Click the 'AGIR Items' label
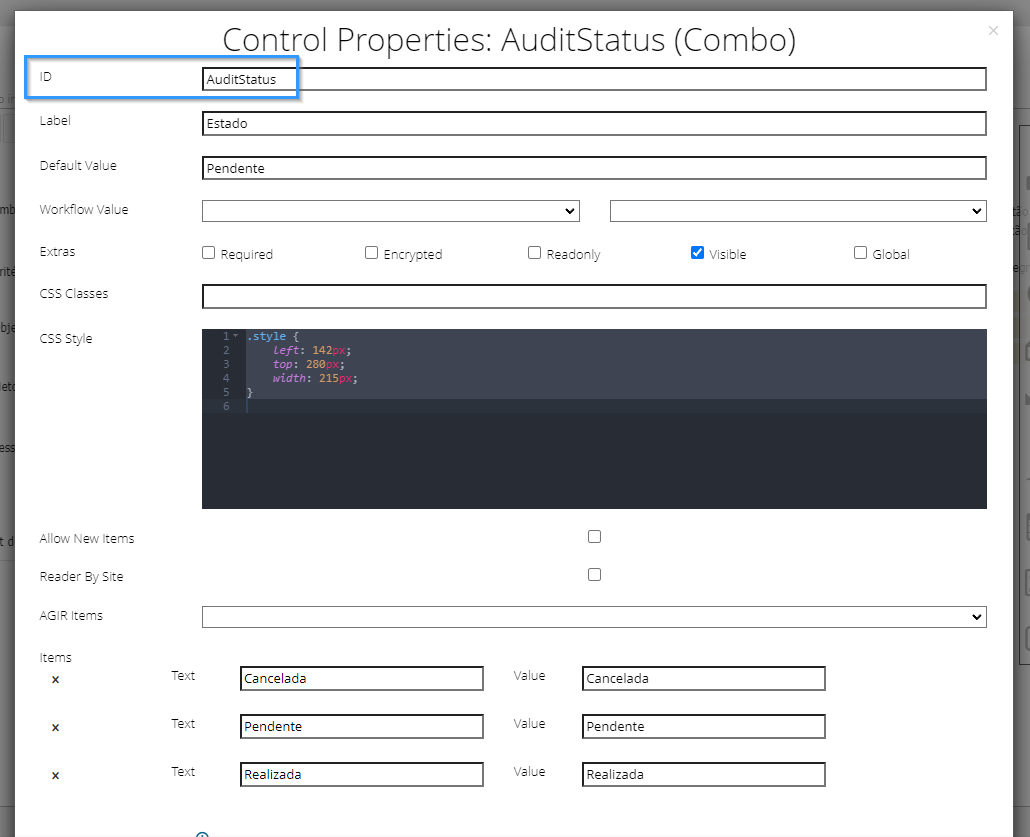 [71, 616]
